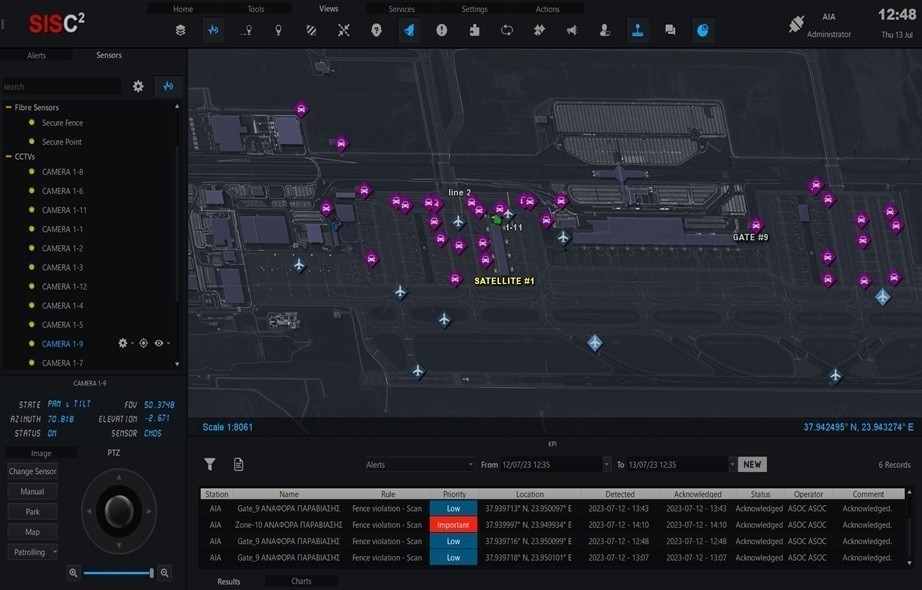
Task: Open the Services menu
Action: pyautogui.click(x=402, y=9)
